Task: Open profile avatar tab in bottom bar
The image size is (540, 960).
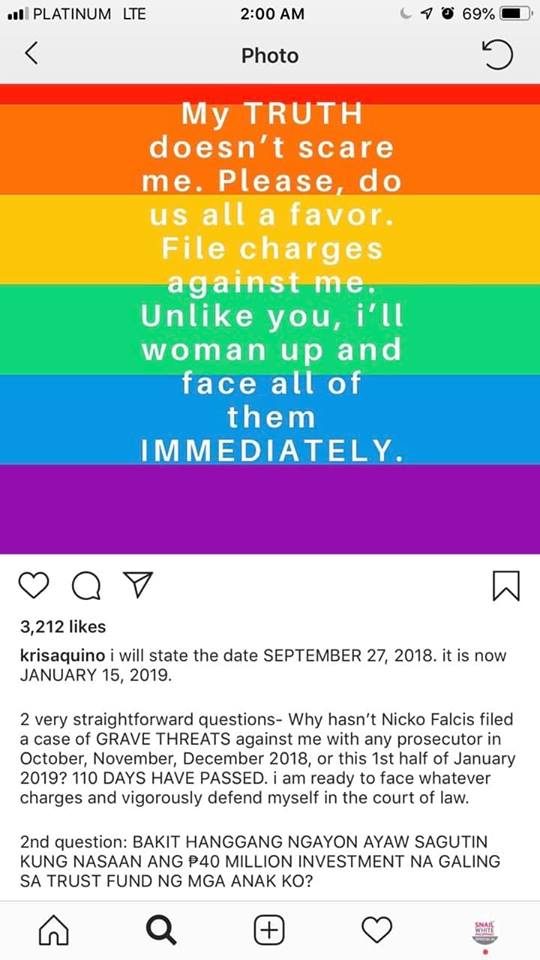Action: click(x=485, y=932)
